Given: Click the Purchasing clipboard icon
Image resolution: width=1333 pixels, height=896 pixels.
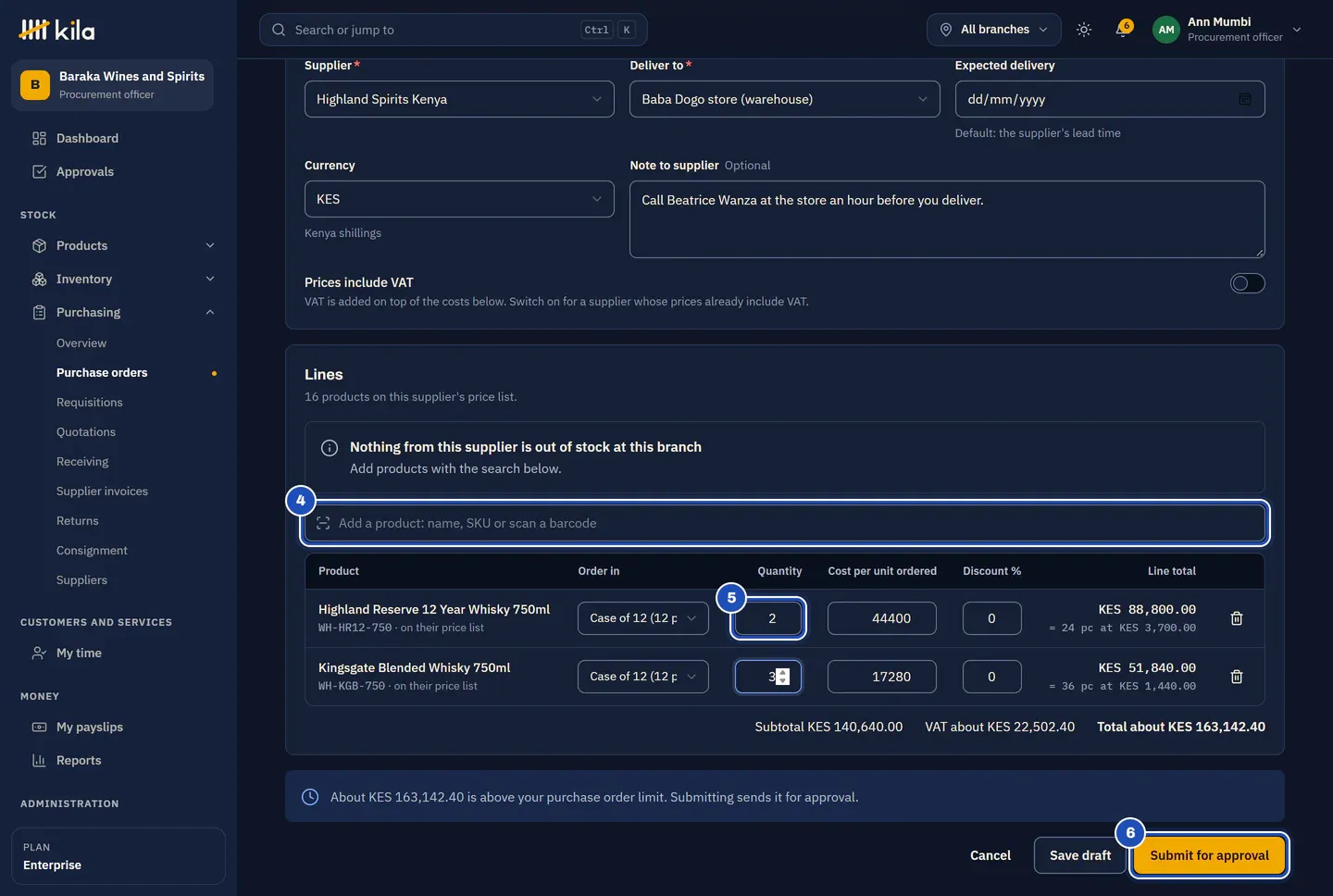Looking at the screenshot, I should (x=39, y=313).
